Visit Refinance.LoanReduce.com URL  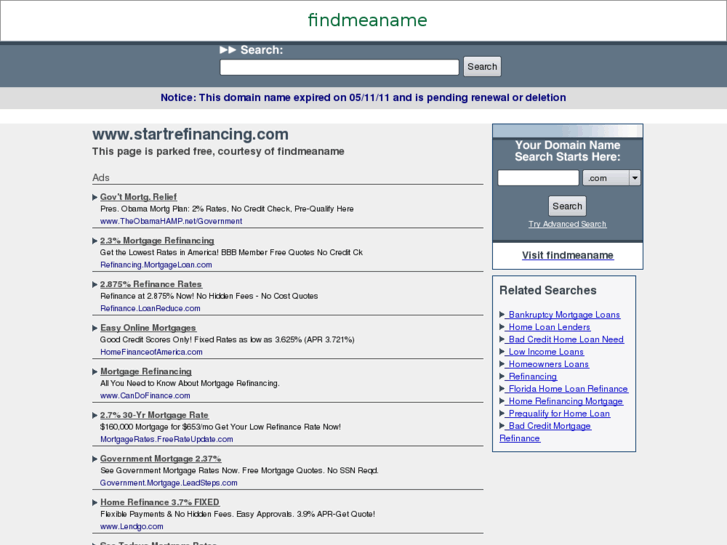[150, 308]
